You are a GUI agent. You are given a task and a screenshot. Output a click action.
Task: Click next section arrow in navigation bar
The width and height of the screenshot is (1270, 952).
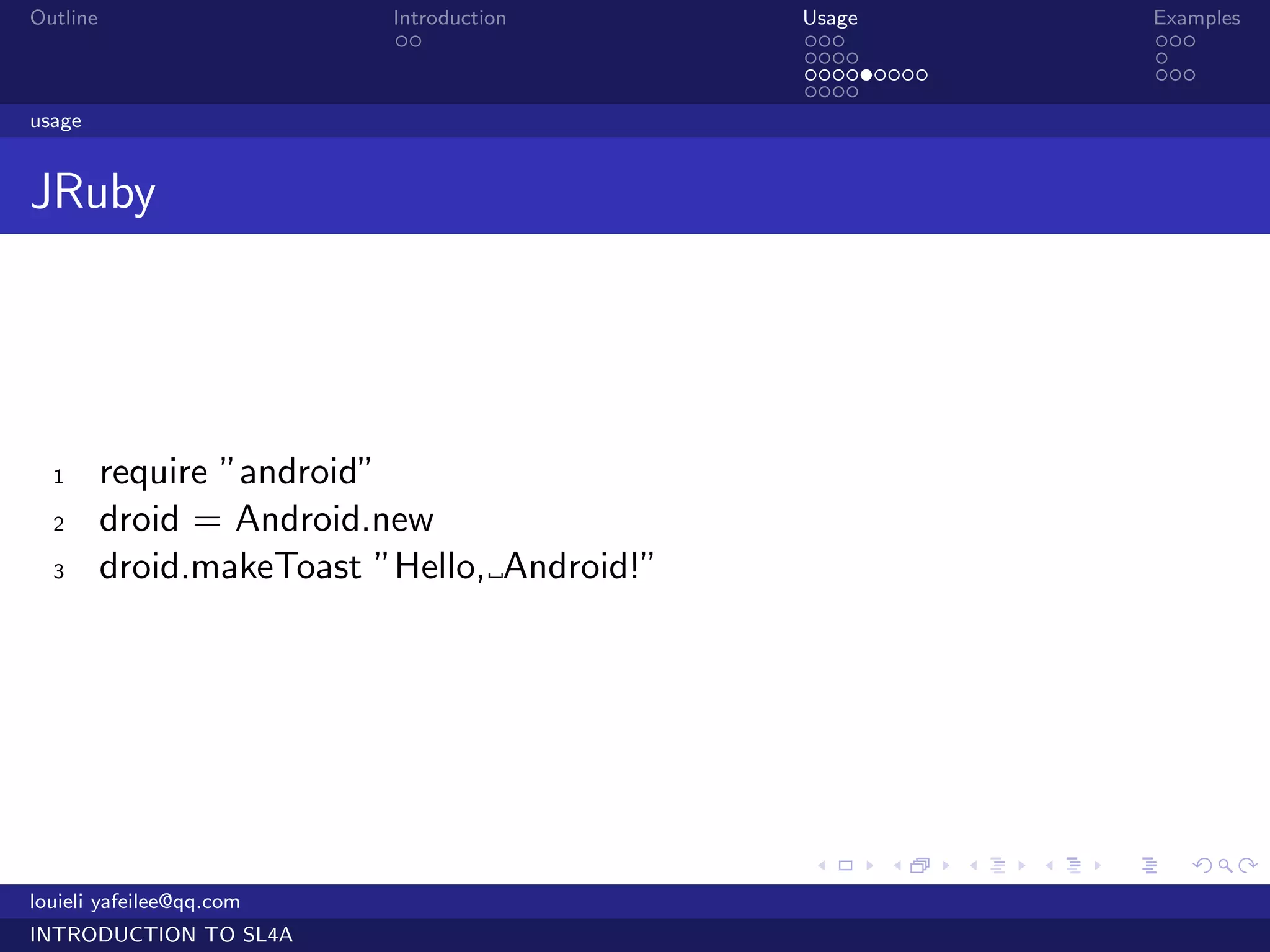tap(1098, 865)
